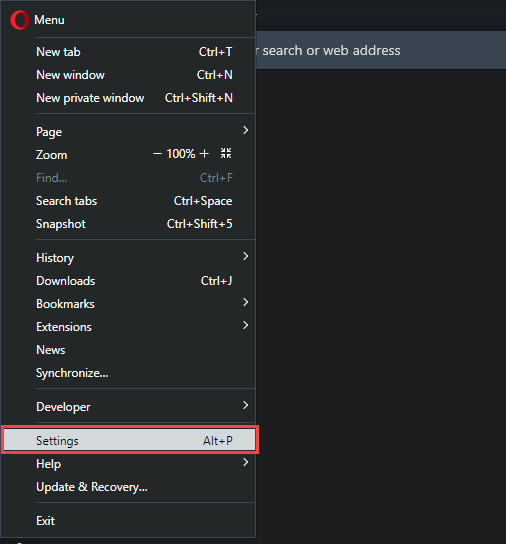Viewport: 506px width, 544px height.
Task: Choose New window menu item
Action: coord(129,75)
